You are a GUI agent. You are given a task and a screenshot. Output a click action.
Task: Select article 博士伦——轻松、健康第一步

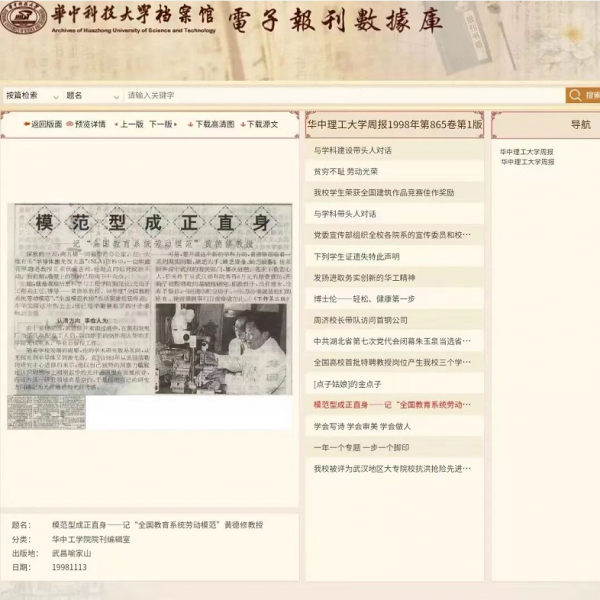364,298
